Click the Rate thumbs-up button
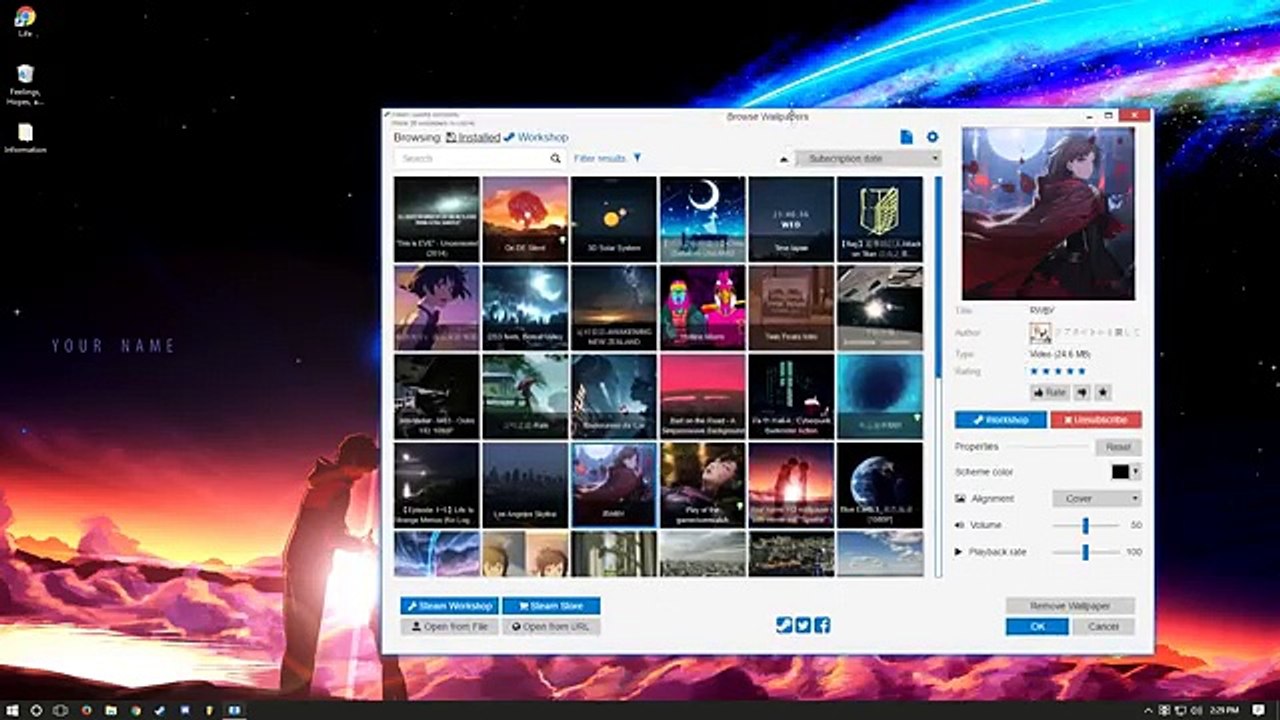The image size is (1280, 720). (x=1050, y=393)
